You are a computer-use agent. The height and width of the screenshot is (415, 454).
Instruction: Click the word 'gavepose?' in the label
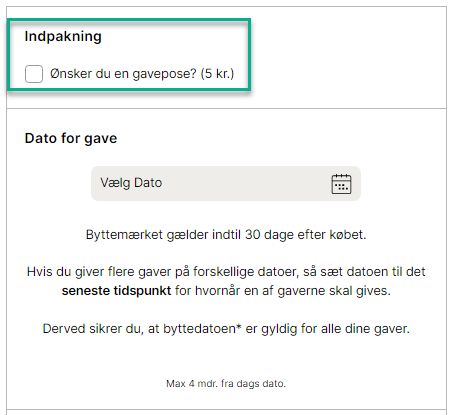point(164,74)
